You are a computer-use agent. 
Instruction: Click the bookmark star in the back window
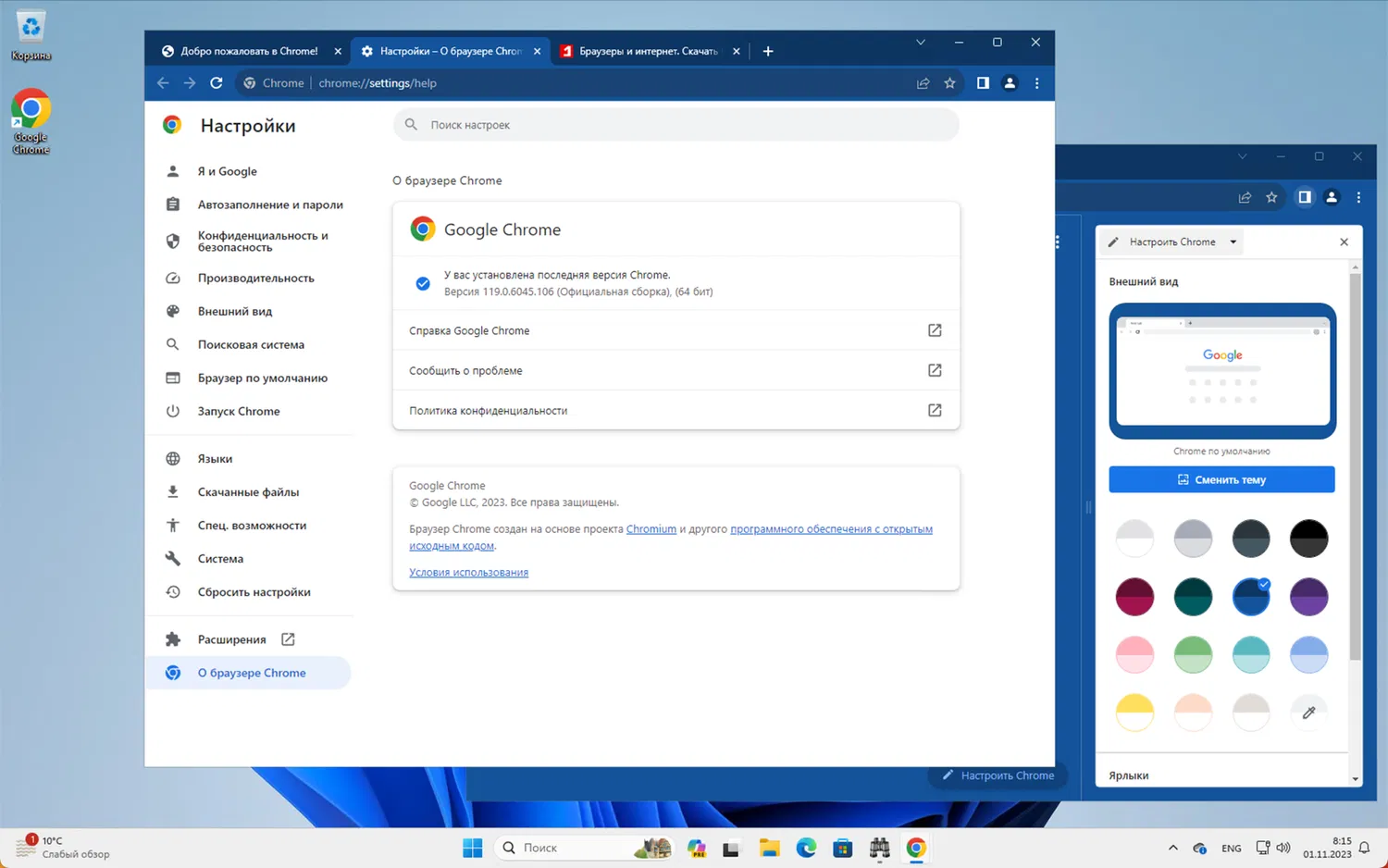[x=1271, y=197]
